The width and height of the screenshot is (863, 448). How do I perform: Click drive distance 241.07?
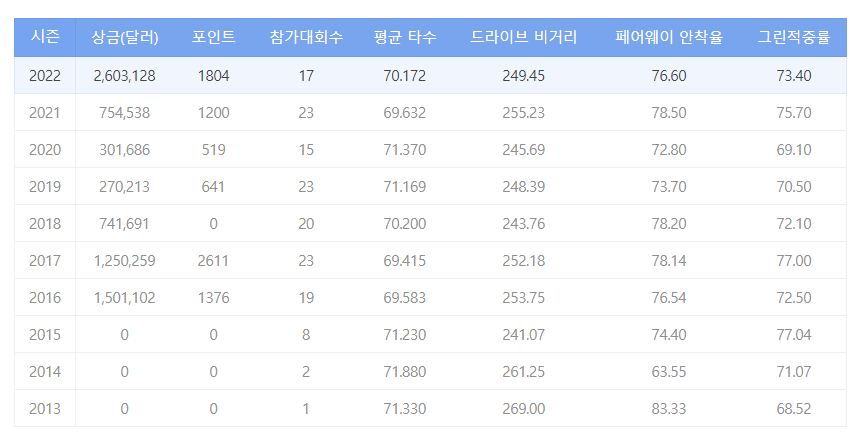523,335
